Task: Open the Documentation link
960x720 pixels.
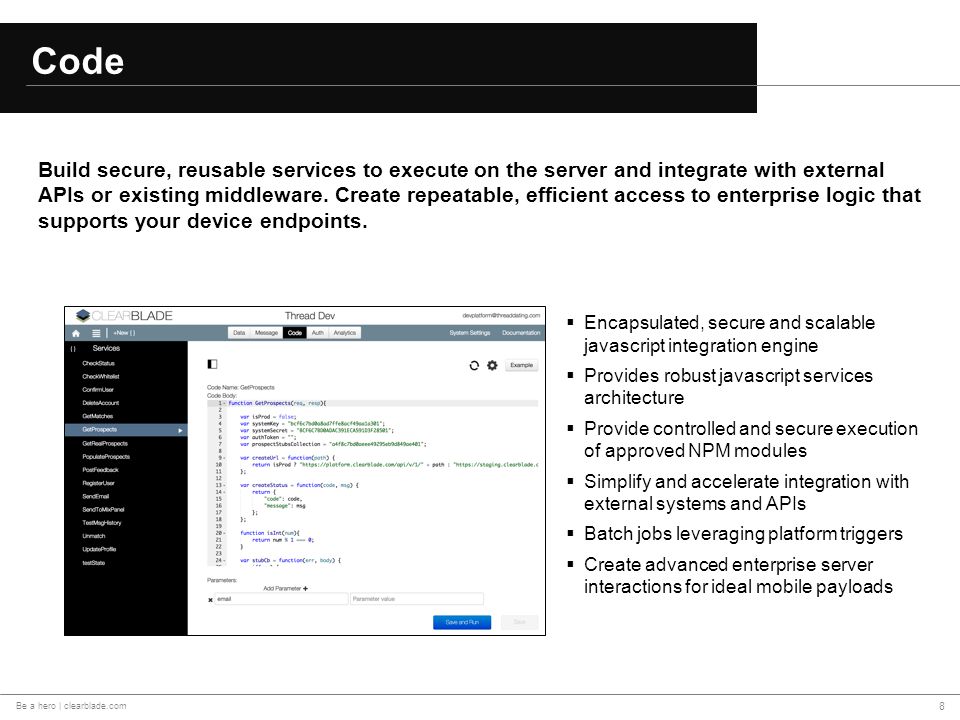Action: coord(521,333)
